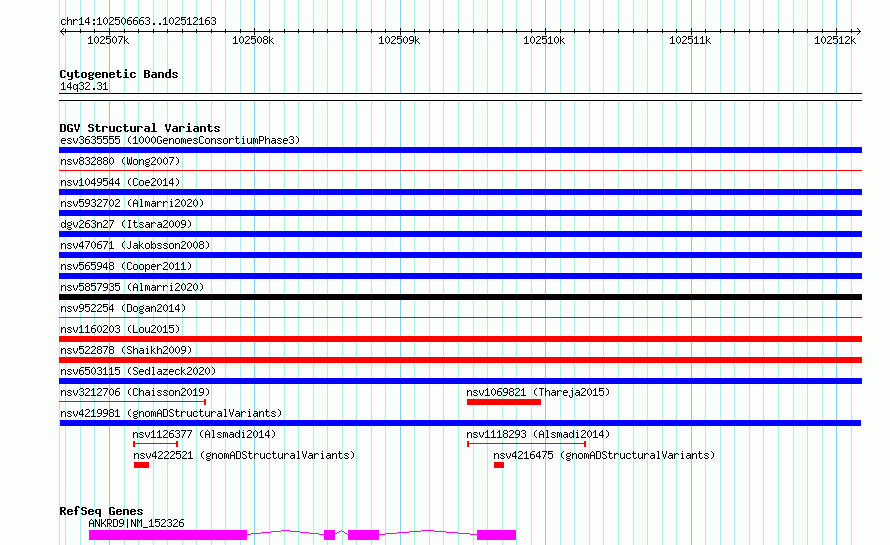The width and height of the screenshot is (890, 545).
Task: Select the black nsv5857935 variant bar
Action: click(x=460, y=297)
